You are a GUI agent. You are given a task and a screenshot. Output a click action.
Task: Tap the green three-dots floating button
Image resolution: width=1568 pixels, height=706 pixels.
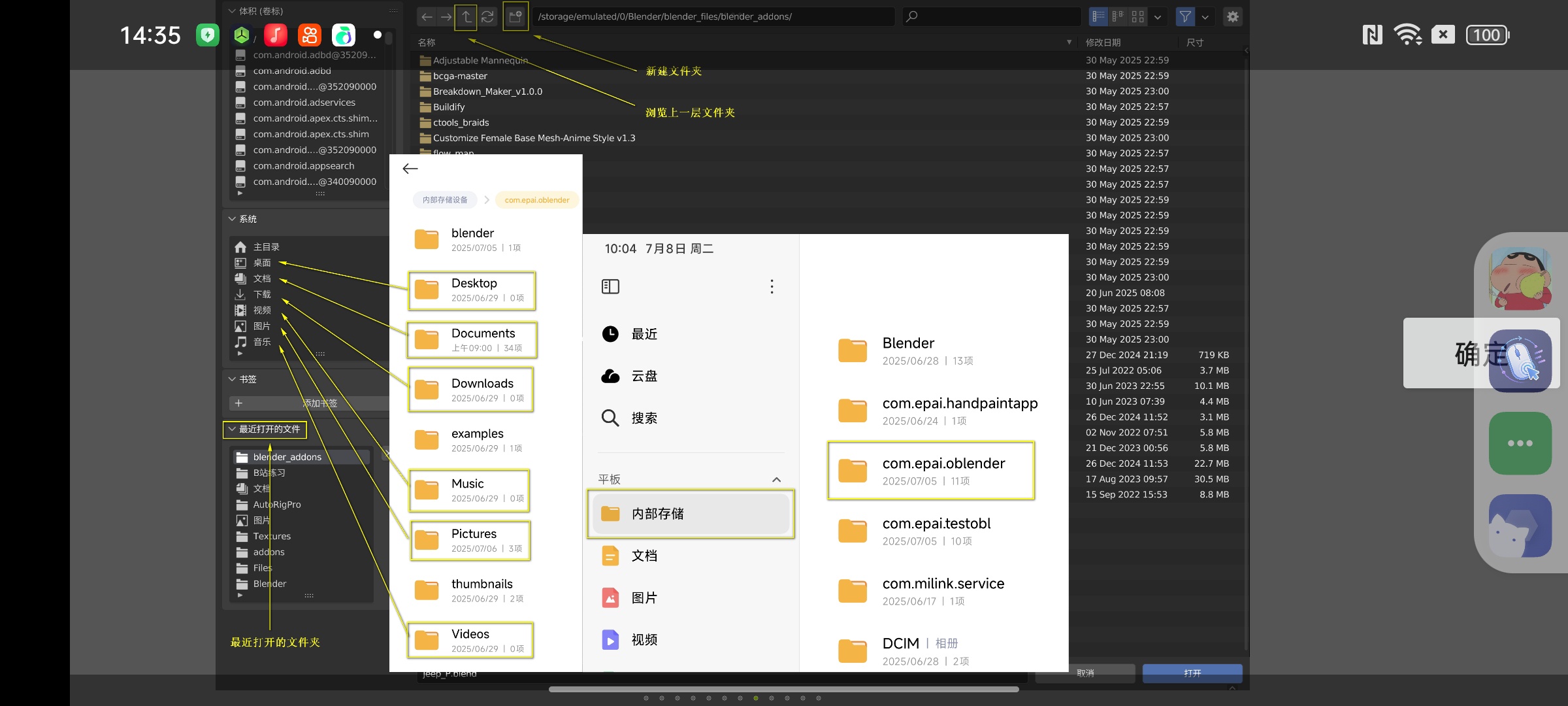[x=1520, y=443]
